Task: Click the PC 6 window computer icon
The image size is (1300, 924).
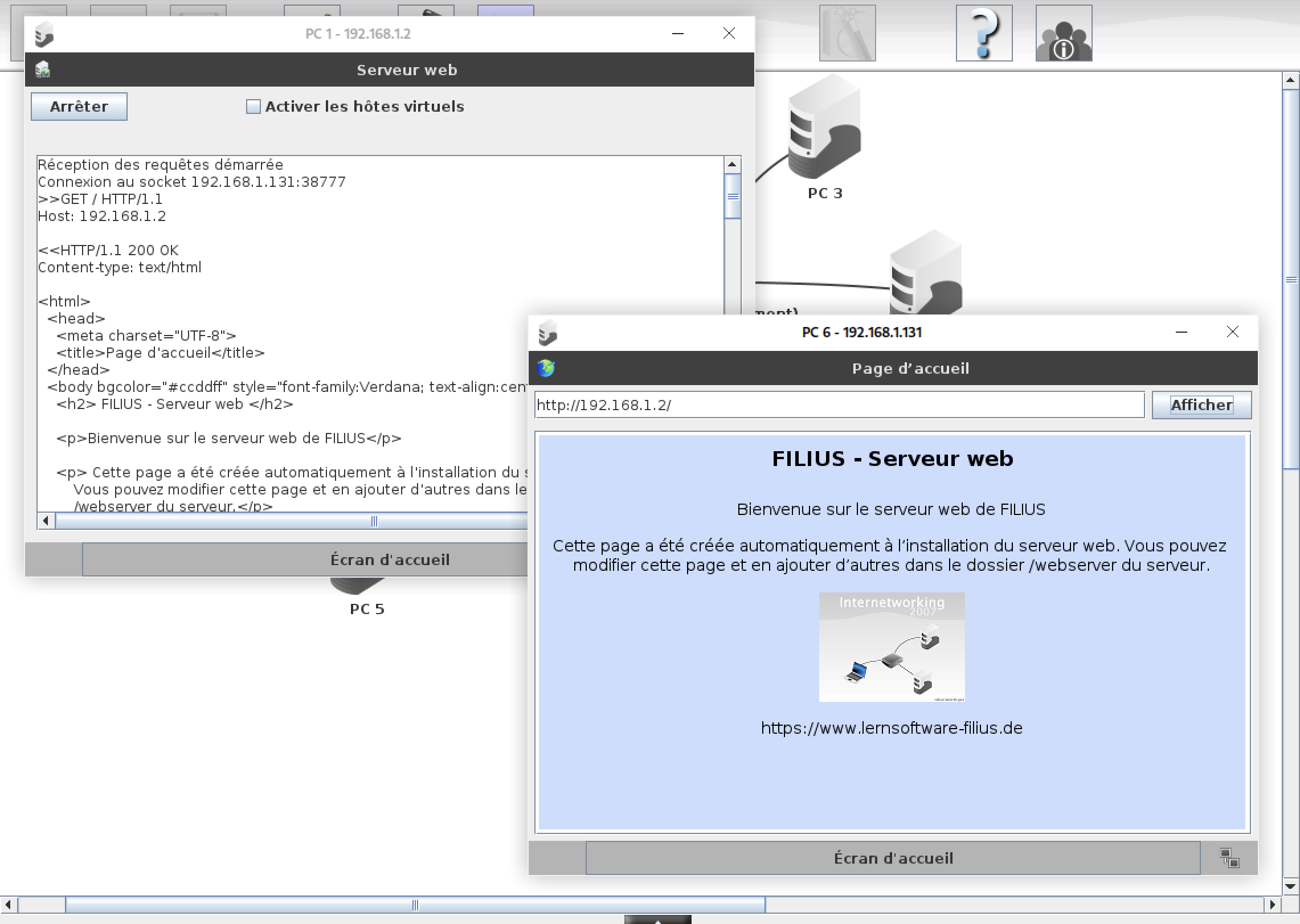Action: click(547, 333)
